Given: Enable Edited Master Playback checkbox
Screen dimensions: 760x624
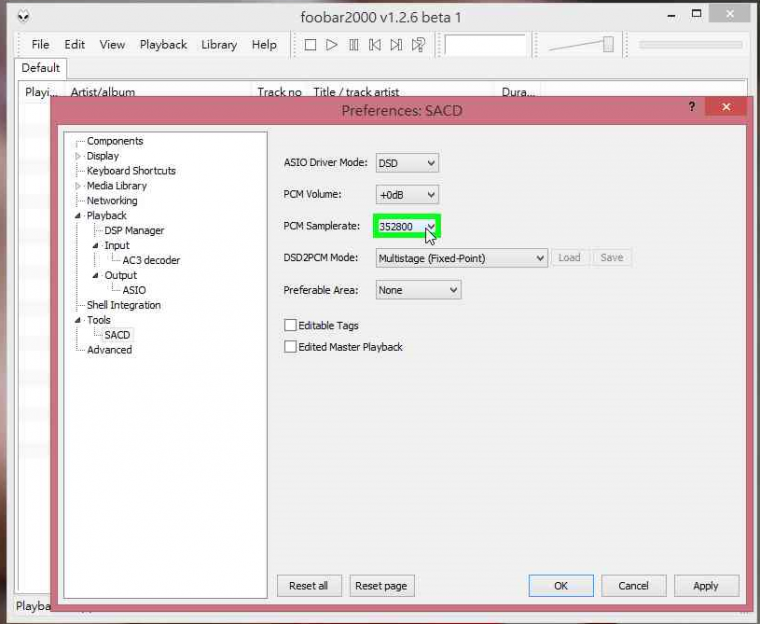Looking at the screenshot, I should tap(290, 347).
